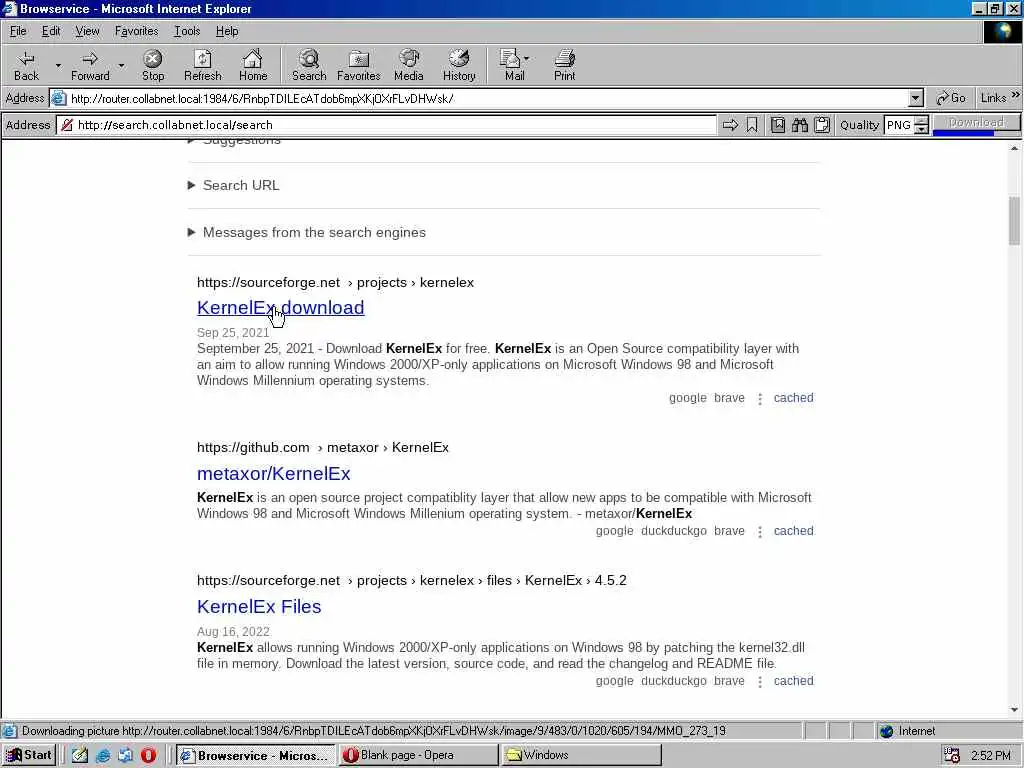This screenshot has height=768, width=1024.
Task: Click the insecure page icon in Browservice address bar
Action: pos(67,125)
